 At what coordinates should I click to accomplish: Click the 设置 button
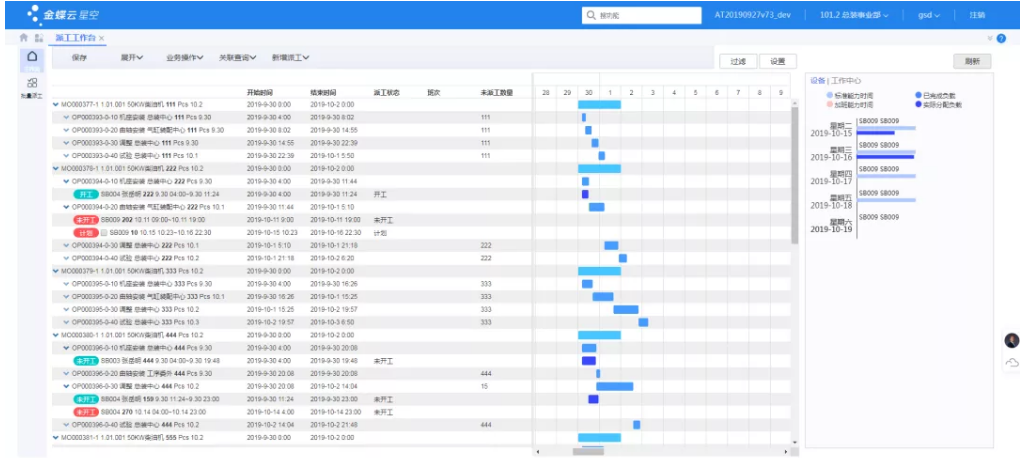pos(777,61)
